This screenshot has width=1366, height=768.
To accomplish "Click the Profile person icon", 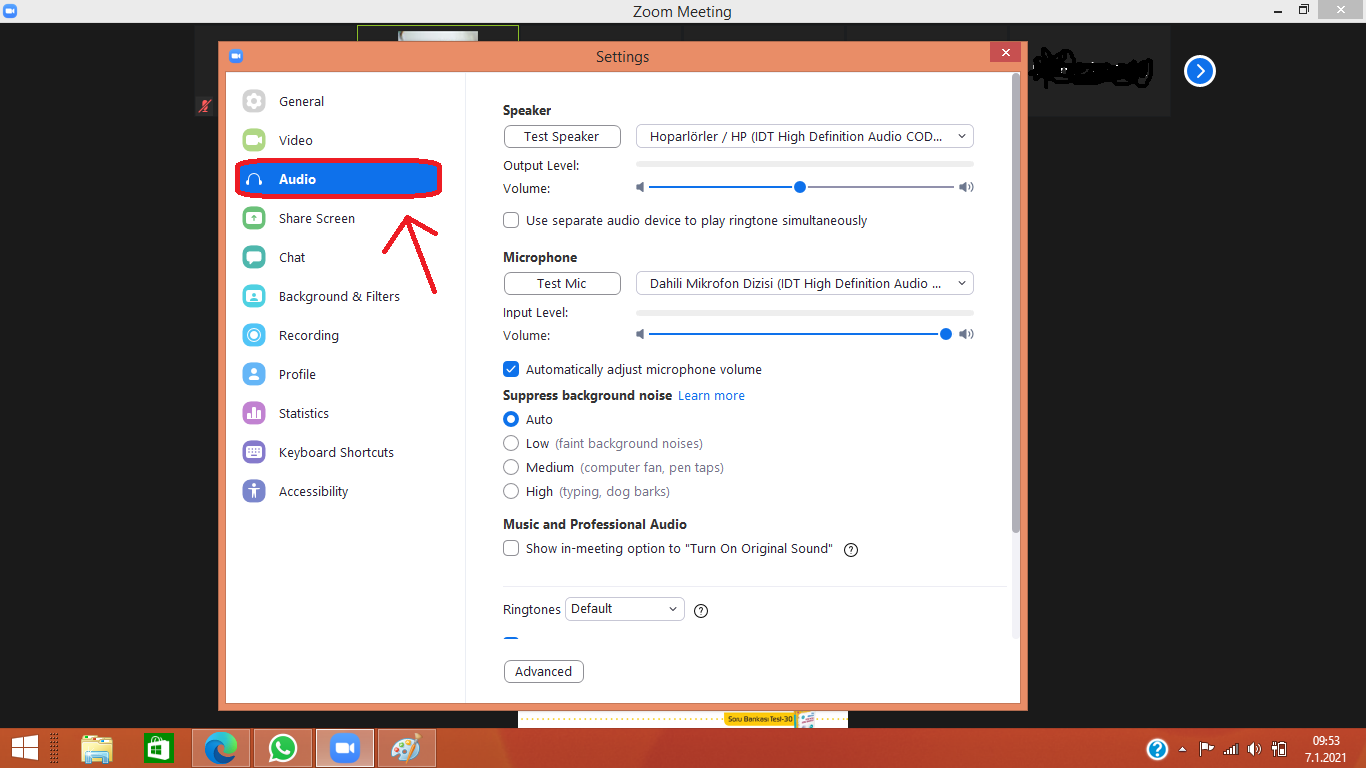I will pyautogui.click(x=254, y=374).
